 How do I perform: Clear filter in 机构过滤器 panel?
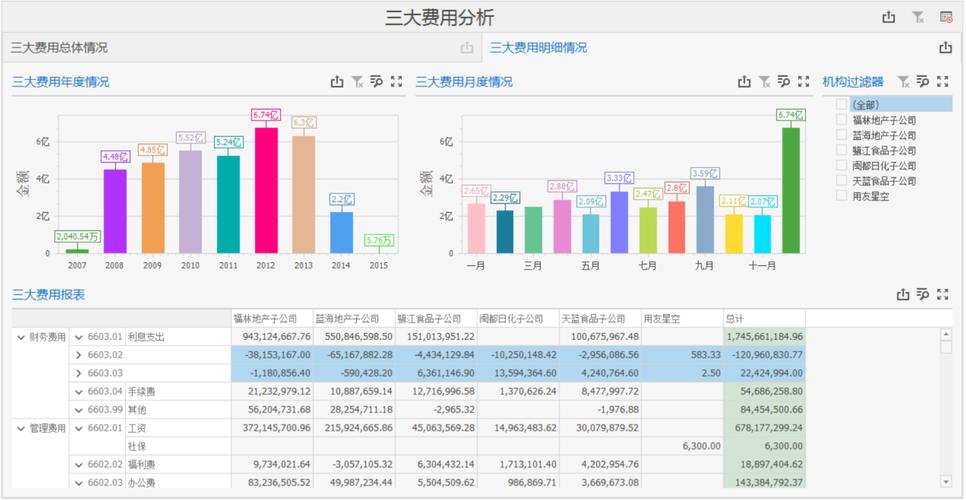[x=903, y=81]
